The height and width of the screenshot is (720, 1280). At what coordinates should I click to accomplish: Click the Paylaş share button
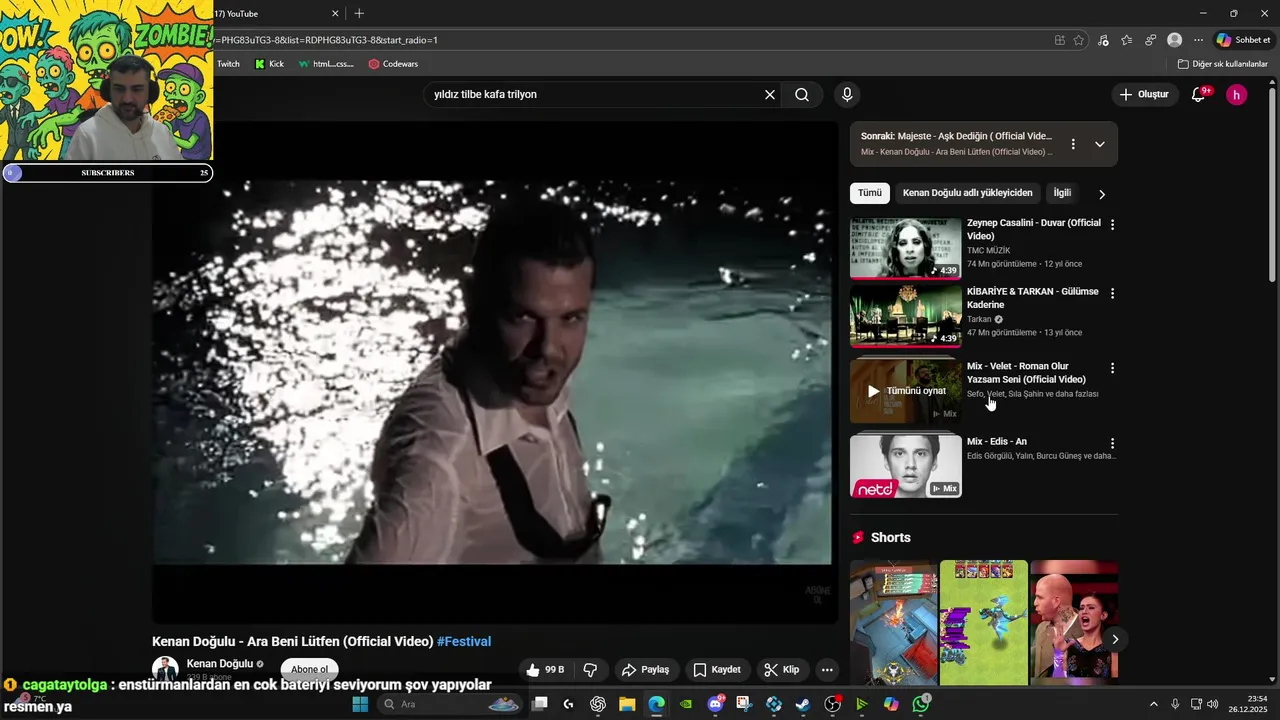click(x=645, y=670)
